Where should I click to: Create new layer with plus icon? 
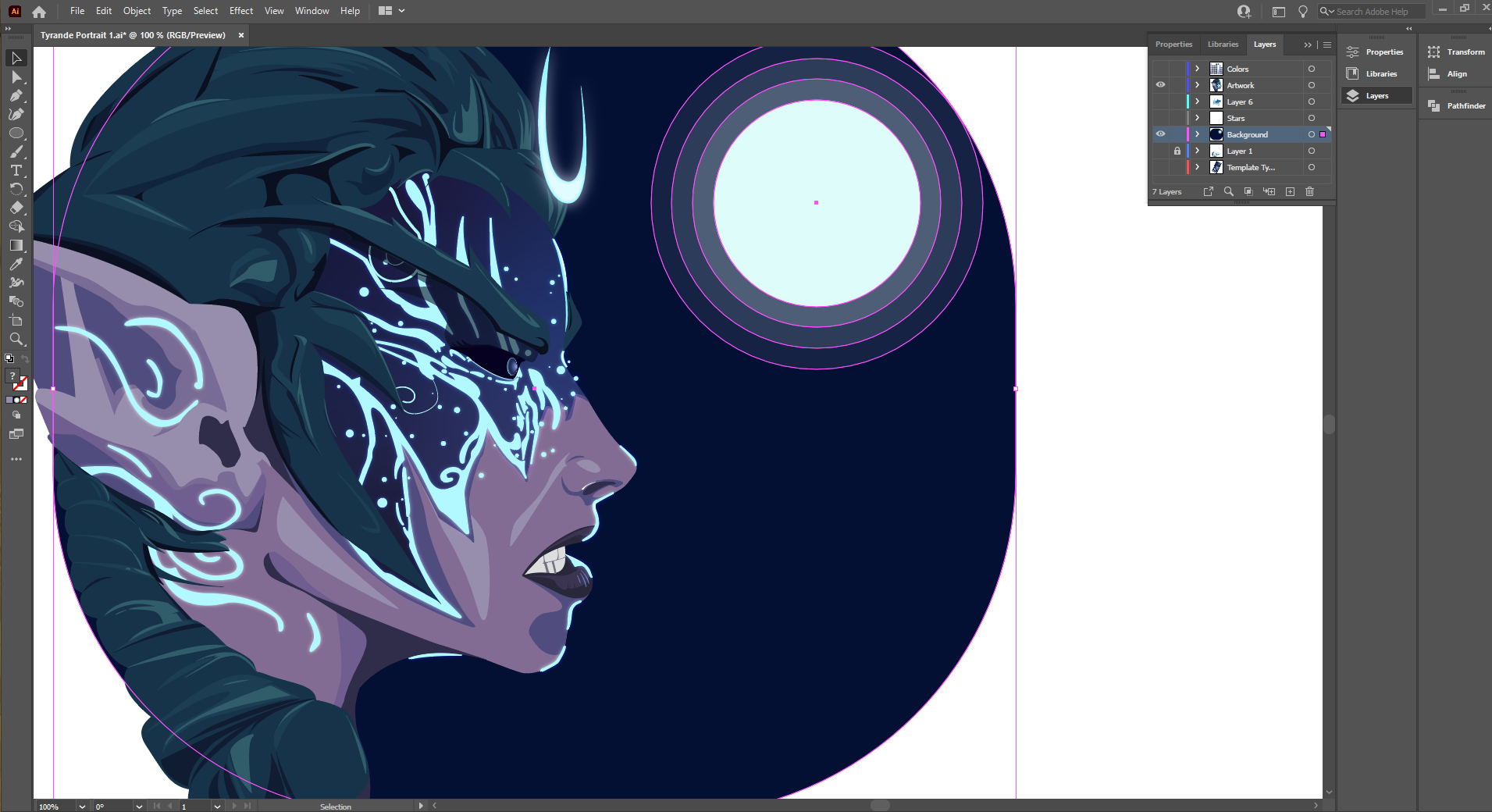click(1290, 191)
